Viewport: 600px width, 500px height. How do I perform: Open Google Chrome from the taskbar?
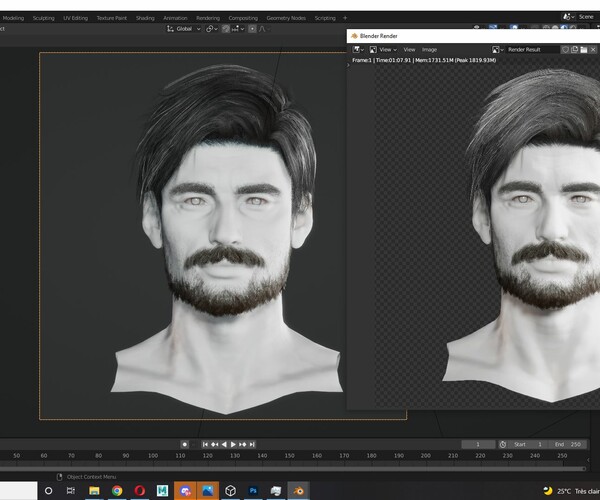point(117,490)
